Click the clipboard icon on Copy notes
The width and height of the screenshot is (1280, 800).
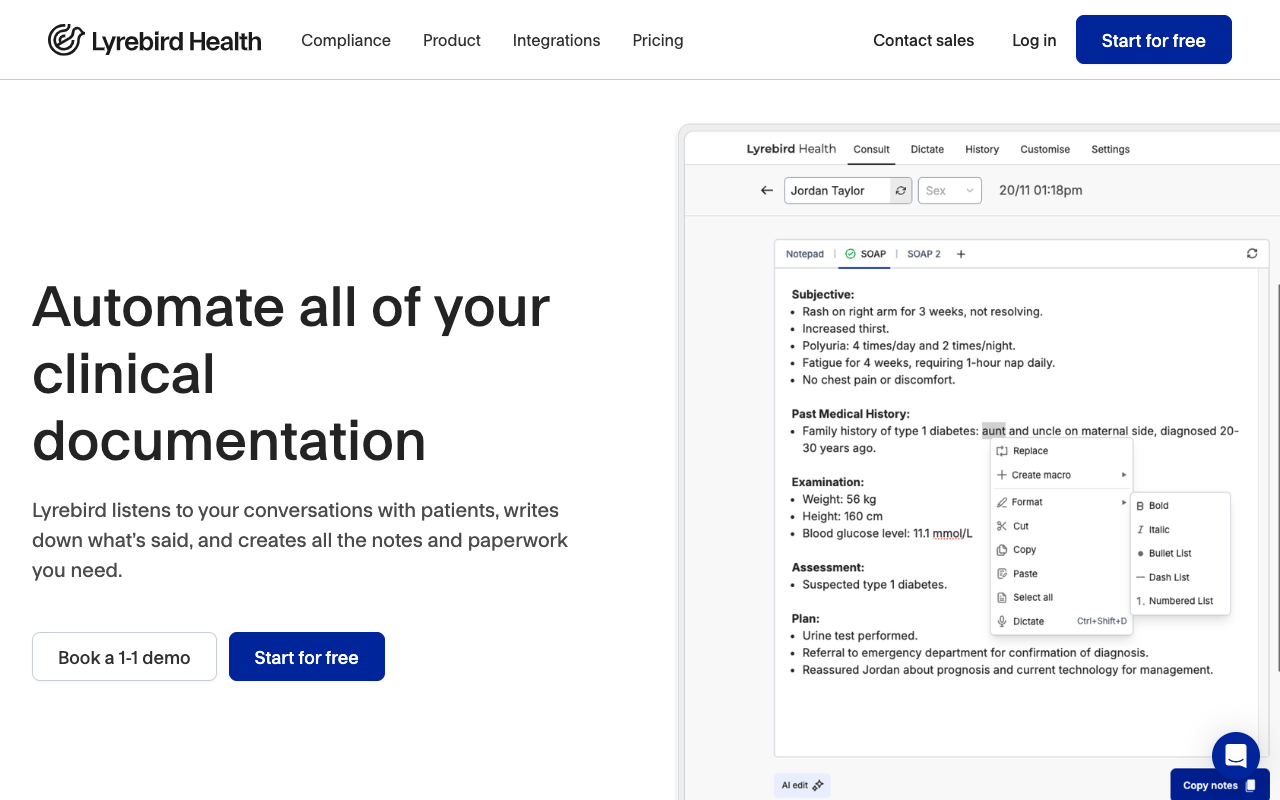click(1251, 786)
